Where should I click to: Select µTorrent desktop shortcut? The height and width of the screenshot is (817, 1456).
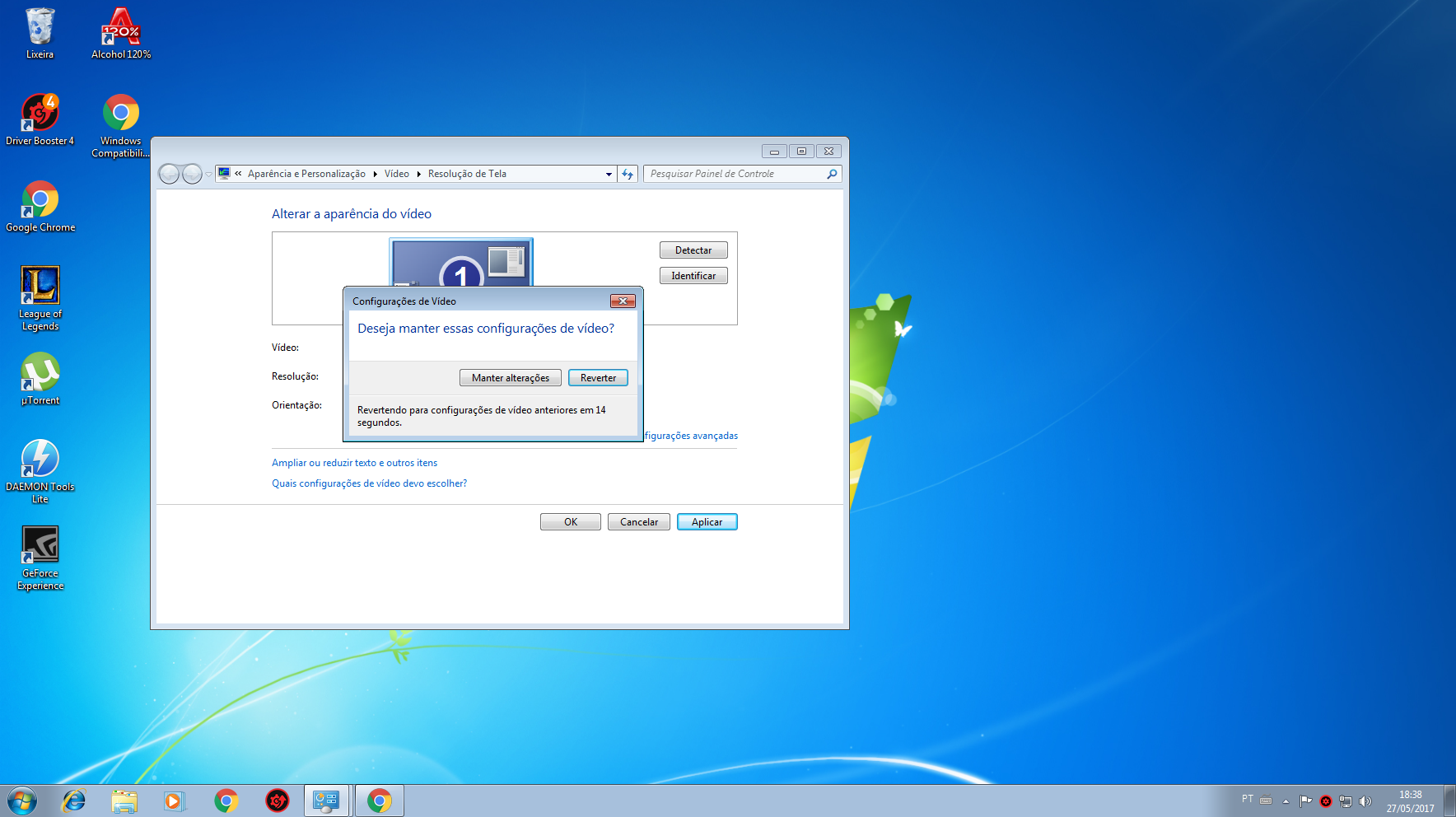[x=40, y=379]
